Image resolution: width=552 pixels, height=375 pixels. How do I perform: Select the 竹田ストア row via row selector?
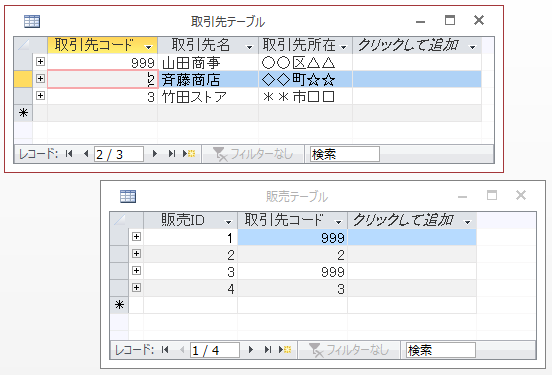pyautogui.click(x=23, y=96)
